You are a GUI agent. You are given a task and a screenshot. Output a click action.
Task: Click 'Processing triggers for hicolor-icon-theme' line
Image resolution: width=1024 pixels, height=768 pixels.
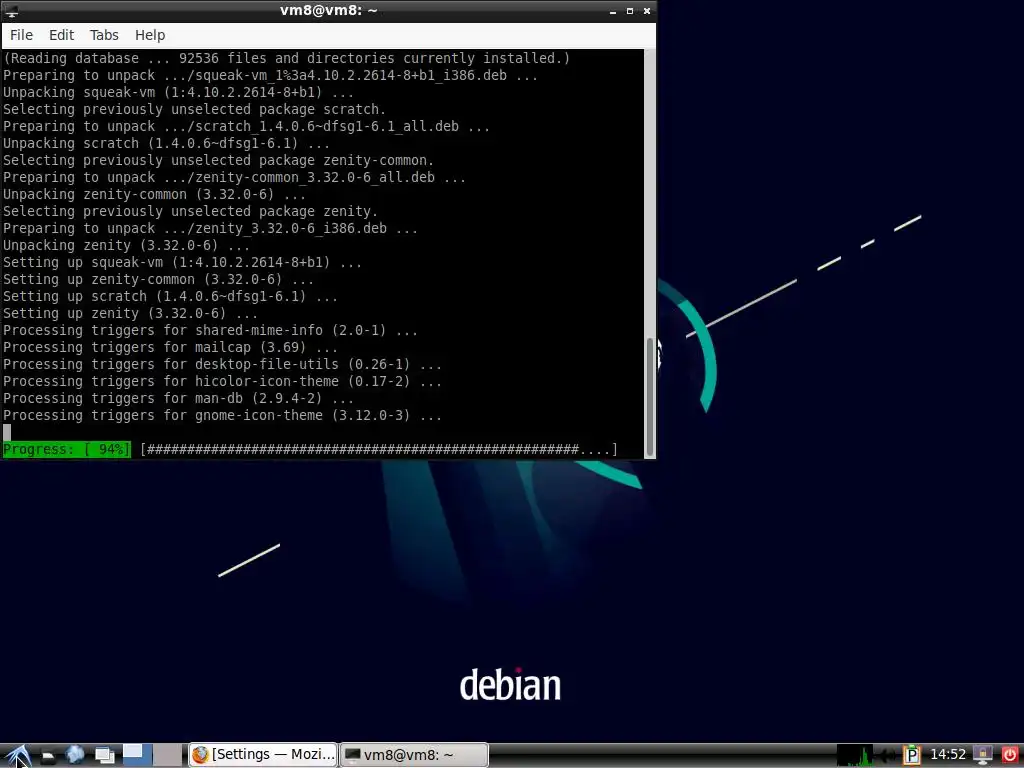click(x=222, y=381)
